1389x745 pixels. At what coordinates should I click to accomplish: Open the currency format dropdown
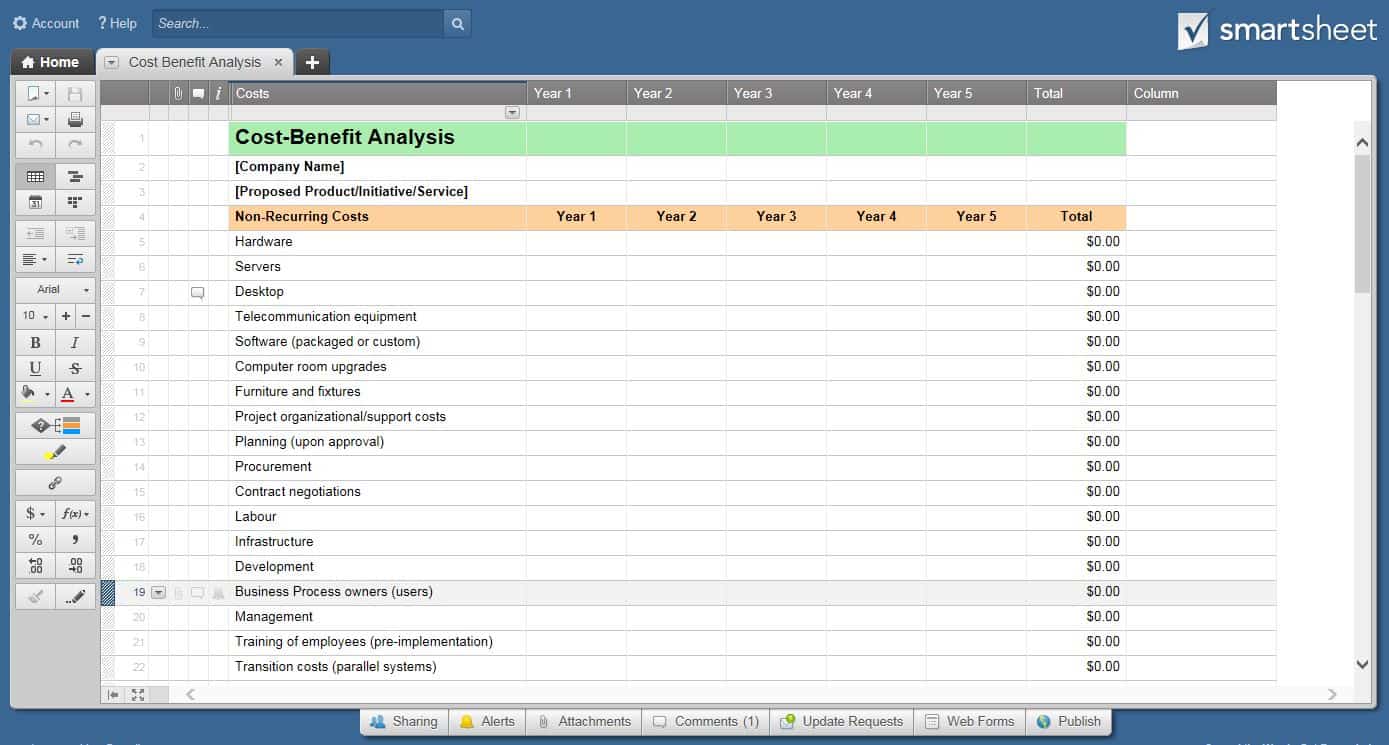click(36, 514)
